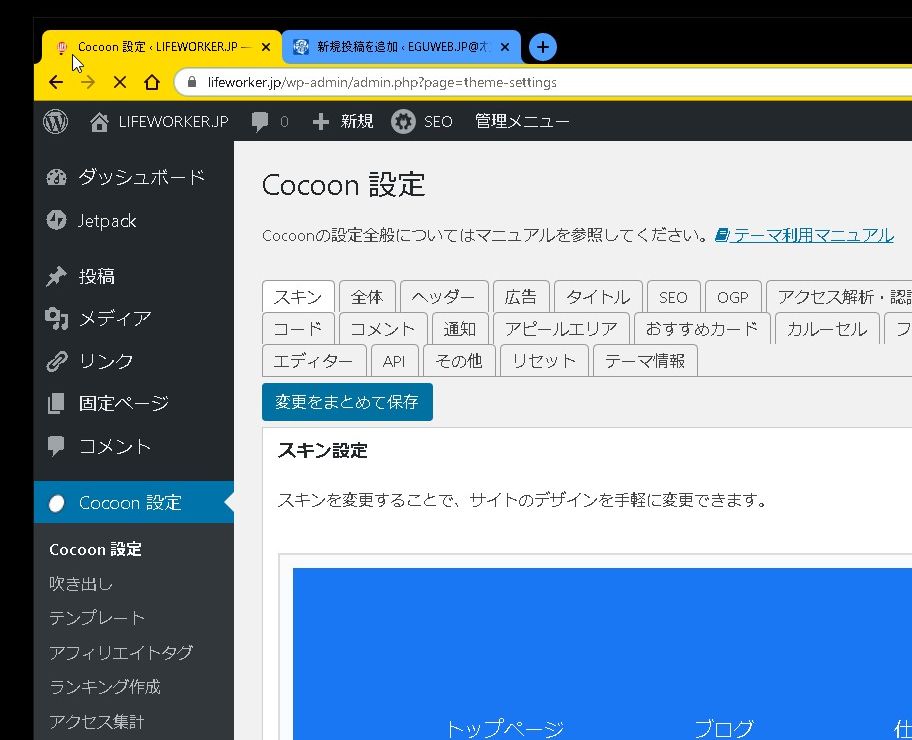Close the Cocoon 設定 browser tab
The height and width of the screenshot is (740, 912).
[266, 47]
